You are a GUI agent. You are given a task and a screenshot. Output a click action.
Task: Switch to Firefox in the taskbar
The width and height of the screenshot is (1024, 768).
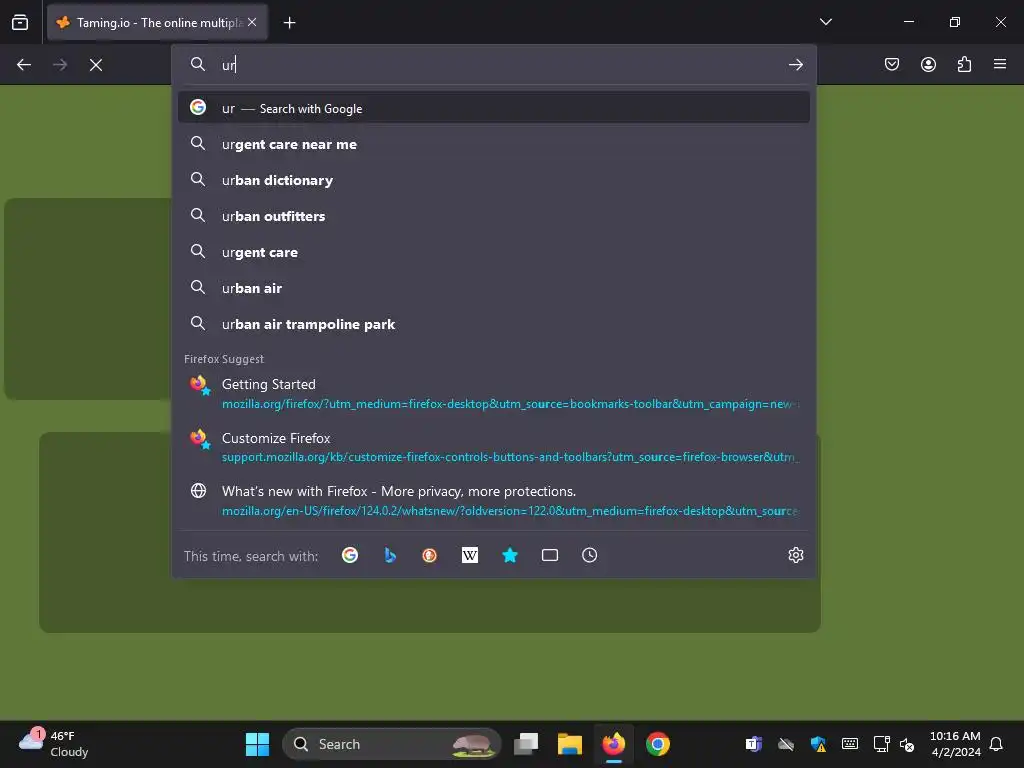pos(613,744)
